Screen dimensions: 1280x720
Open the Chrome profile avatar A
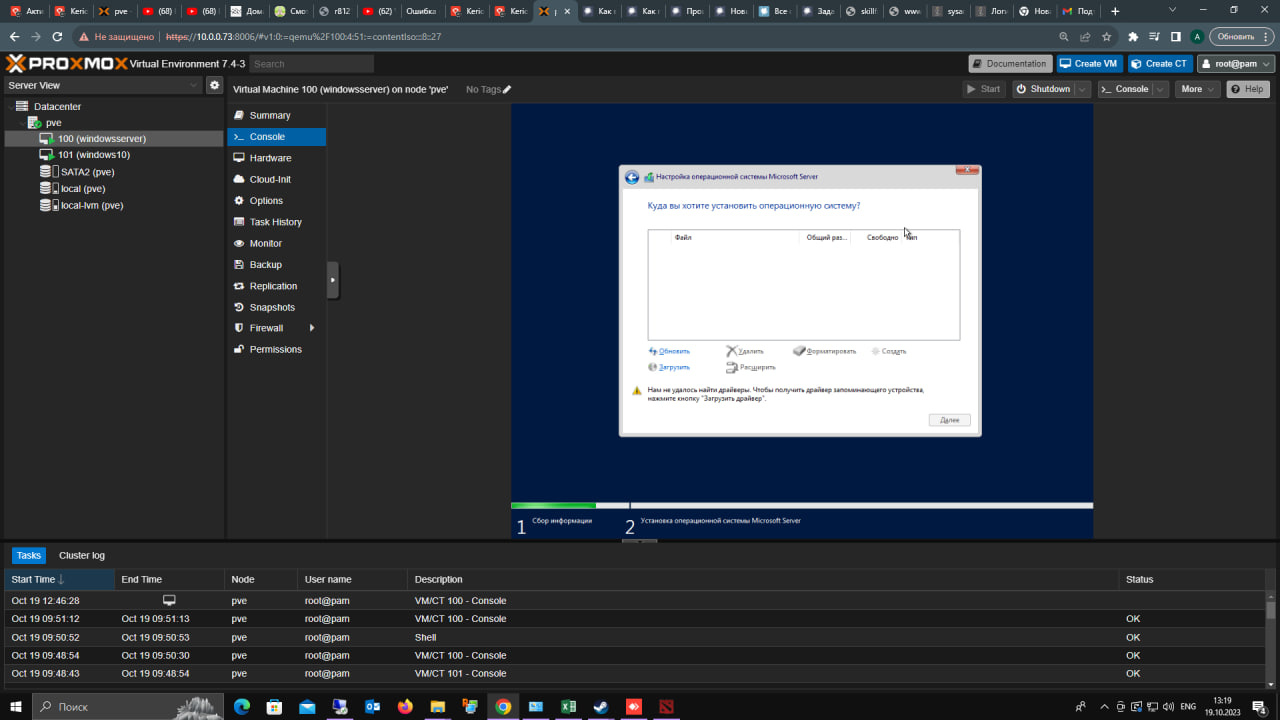[1197, 36]
